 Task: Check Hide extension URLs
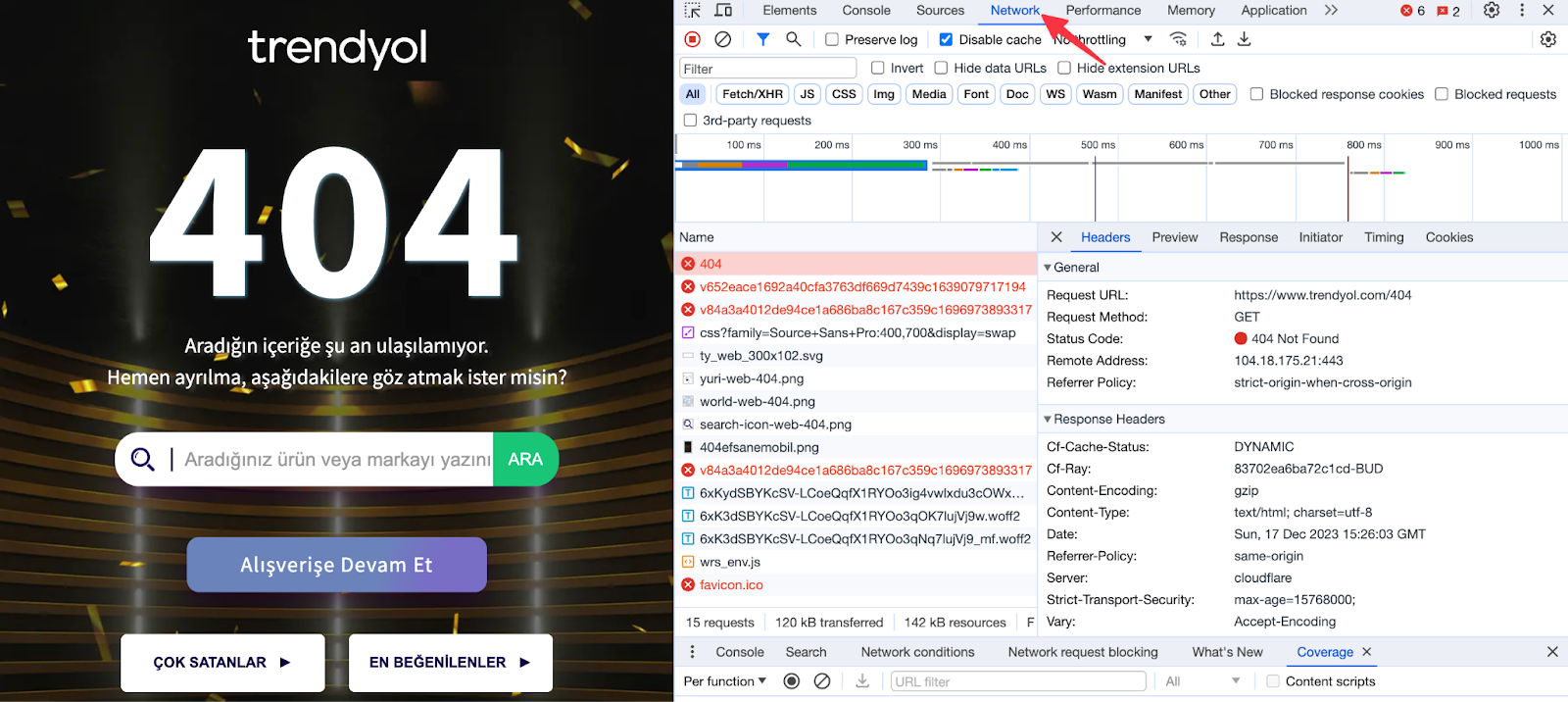coord(1064,68)
